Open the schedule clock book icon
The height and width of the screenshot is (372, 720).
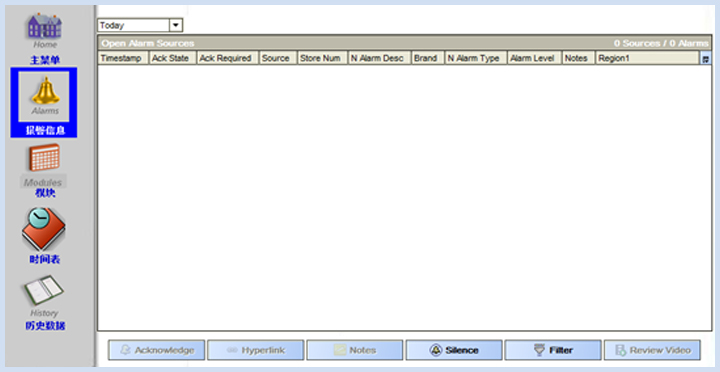click(43, 229)
